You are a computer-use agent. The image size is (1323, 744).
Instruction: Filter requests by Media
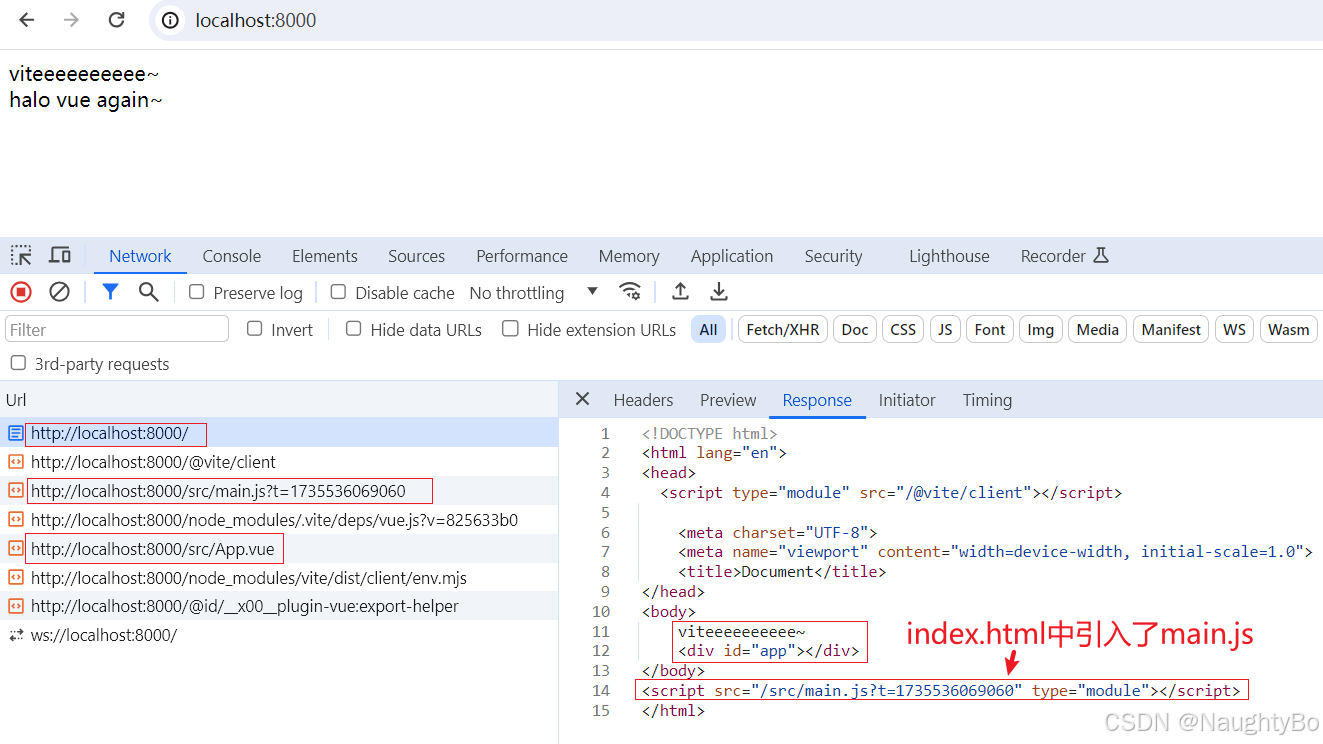coord(1097,329)
